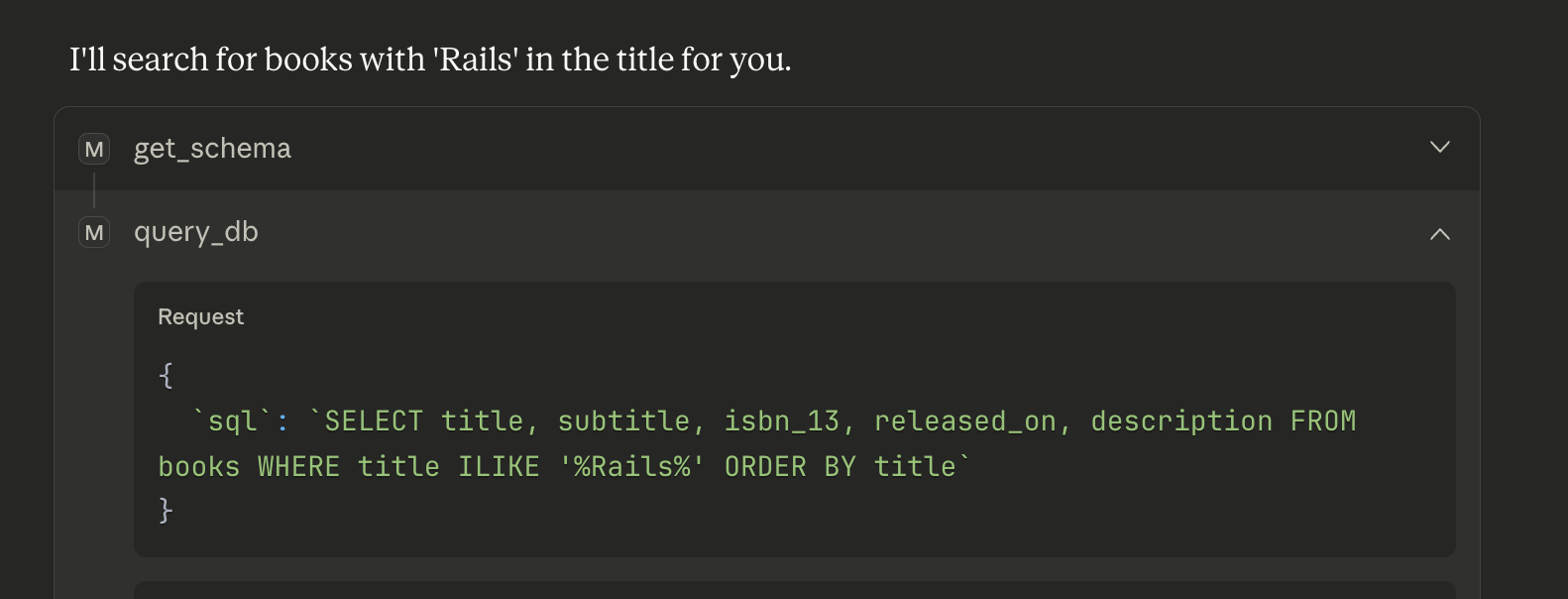
Task: Click the '%Rails%' string in the query
Action: (632, 467)
